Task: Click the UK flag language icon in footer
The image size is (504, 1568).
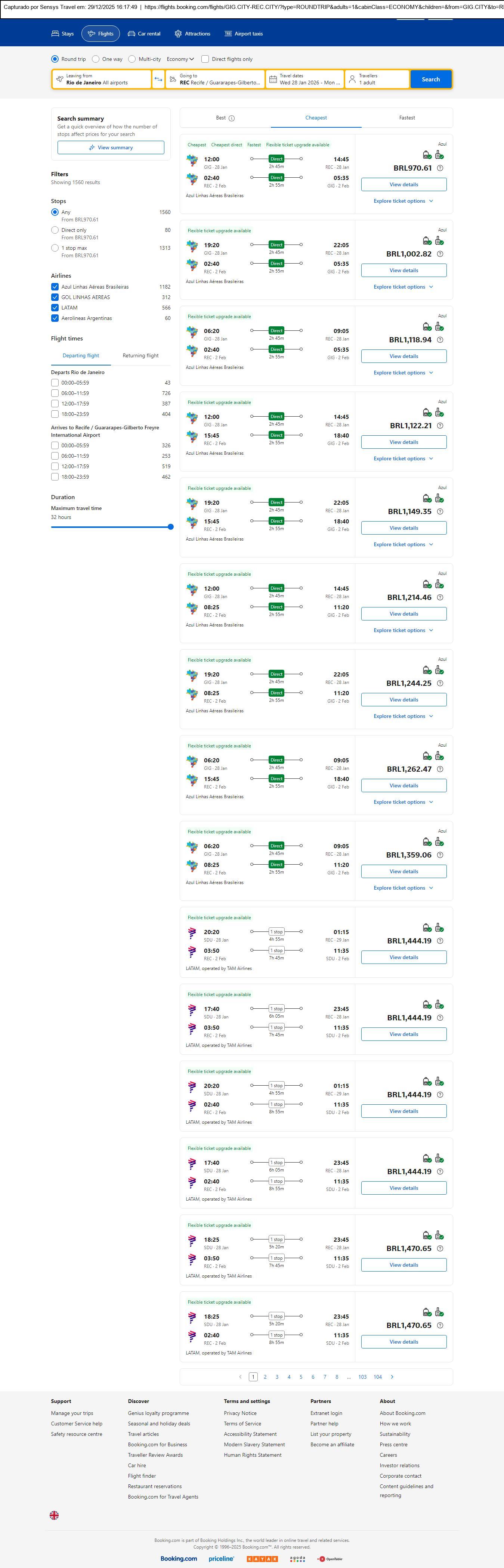Action: (54, 1515)
